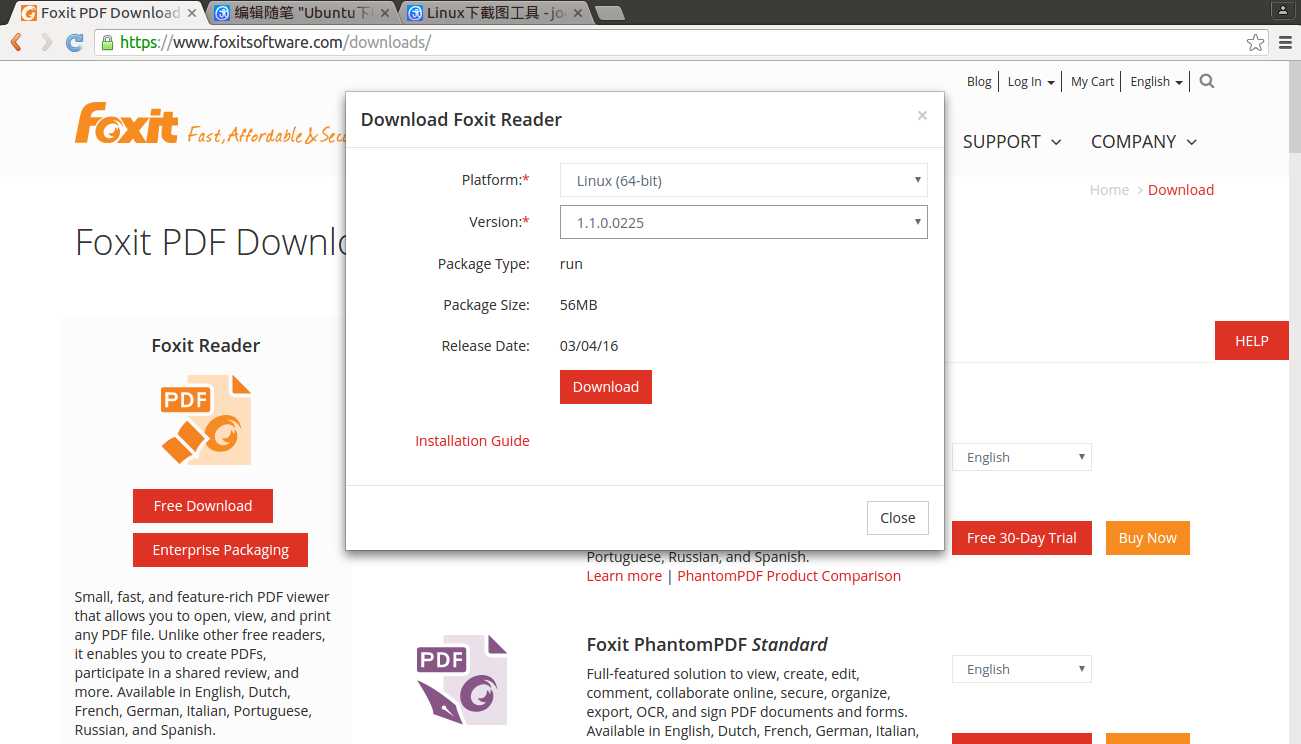
Task: Open the Version dropdown showing 1.1.0.0225
Action: coord(744,222)
